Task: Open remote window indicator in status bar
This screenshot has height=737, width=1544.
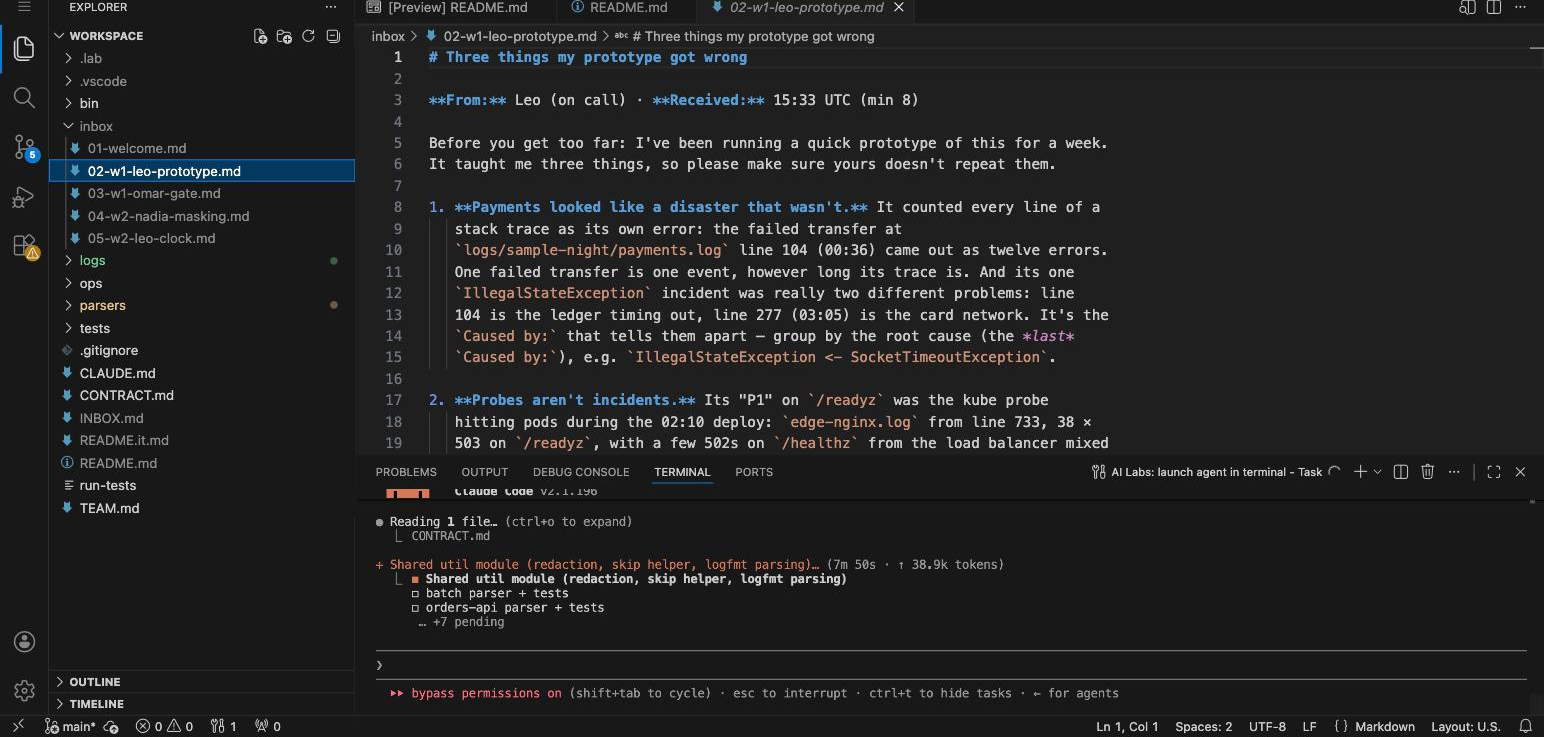Action: coord(18,727)
